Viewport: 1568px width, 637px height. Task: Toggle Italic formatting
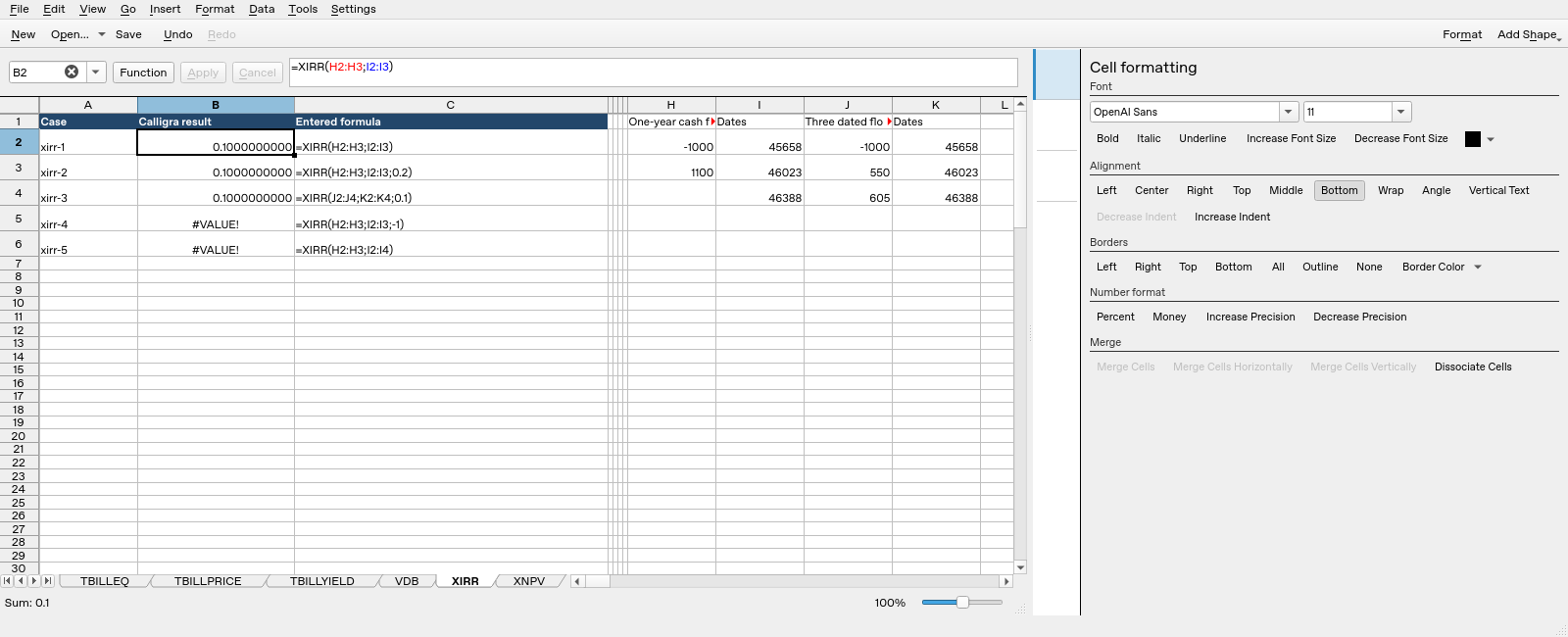point(1149,138)
